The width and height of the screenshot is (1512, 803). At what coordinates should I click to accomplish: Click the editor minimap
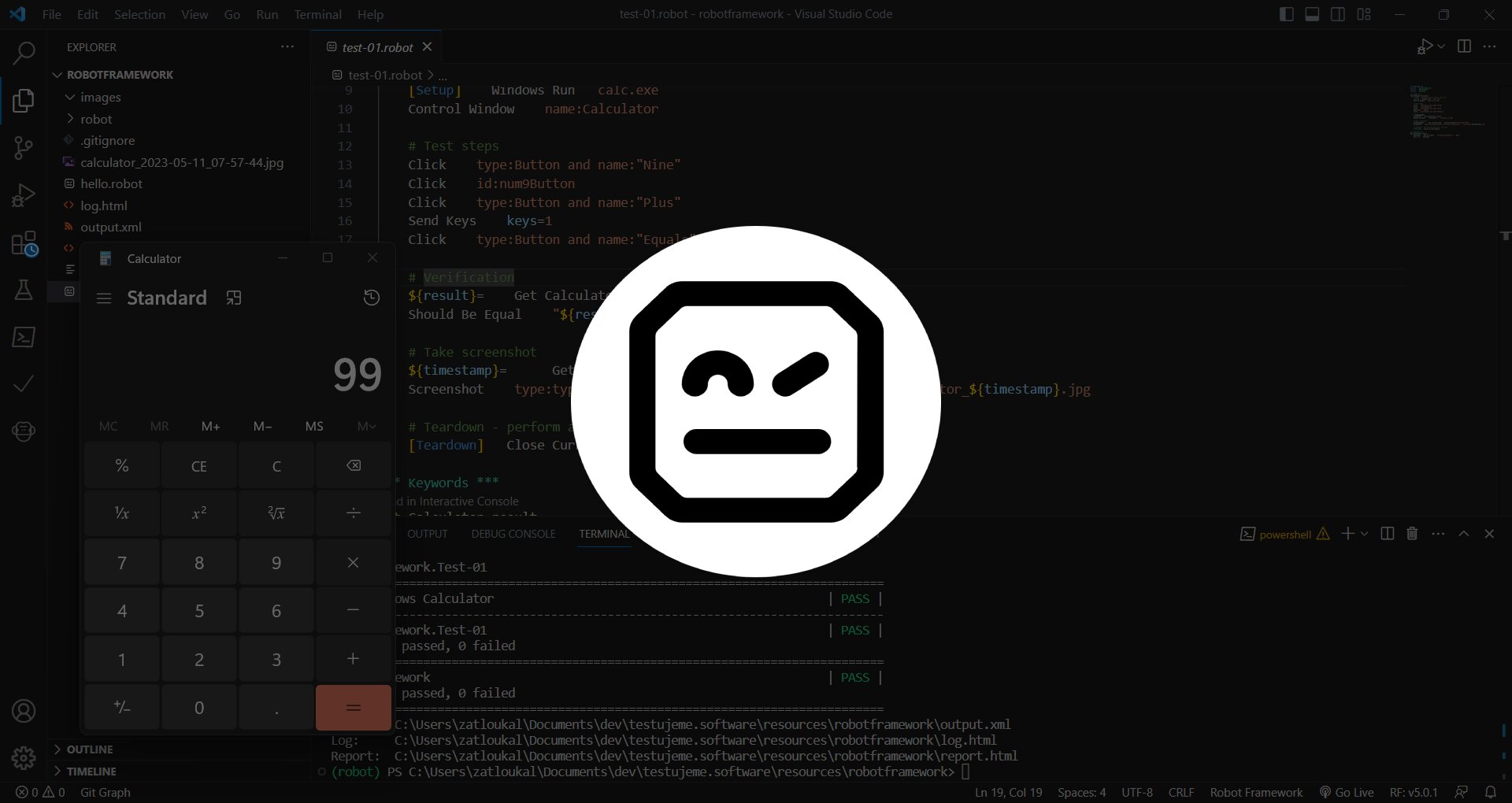tap(1447, 112)
